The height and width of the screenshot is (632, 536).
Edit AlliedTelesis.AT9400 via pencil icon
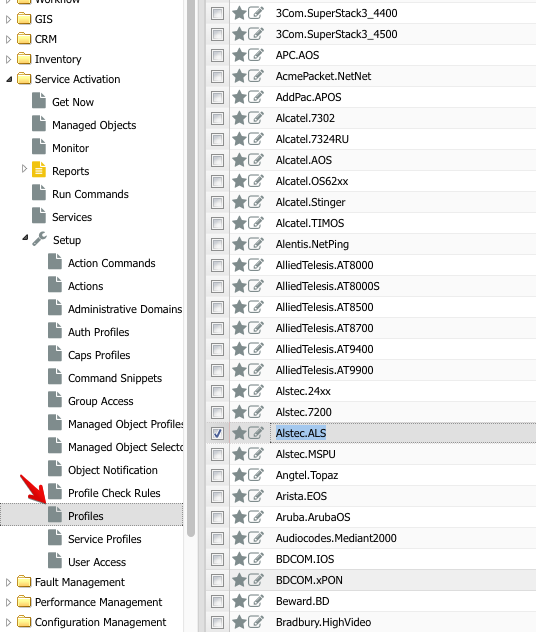tap(256, 349)
